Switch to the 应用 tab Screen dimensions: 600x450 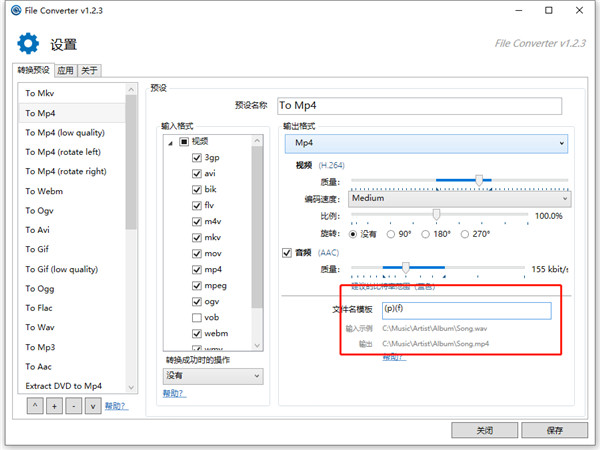[x=65, y=70]
